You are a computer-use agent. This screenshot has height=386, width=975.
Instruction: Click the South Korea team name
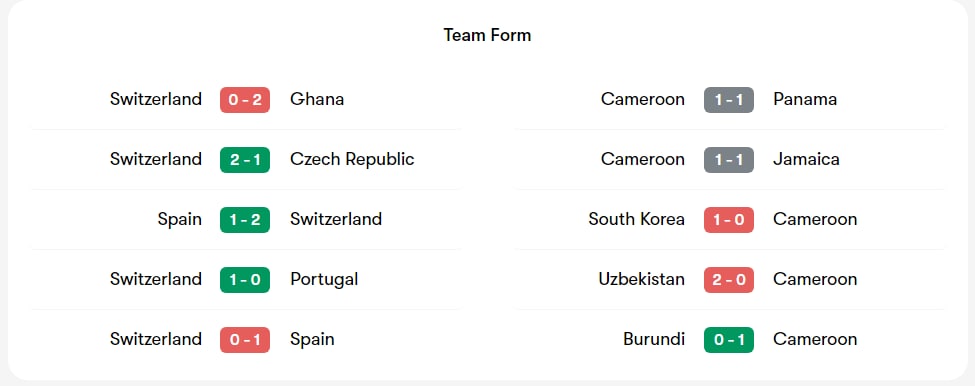click(x=636, y=219)
